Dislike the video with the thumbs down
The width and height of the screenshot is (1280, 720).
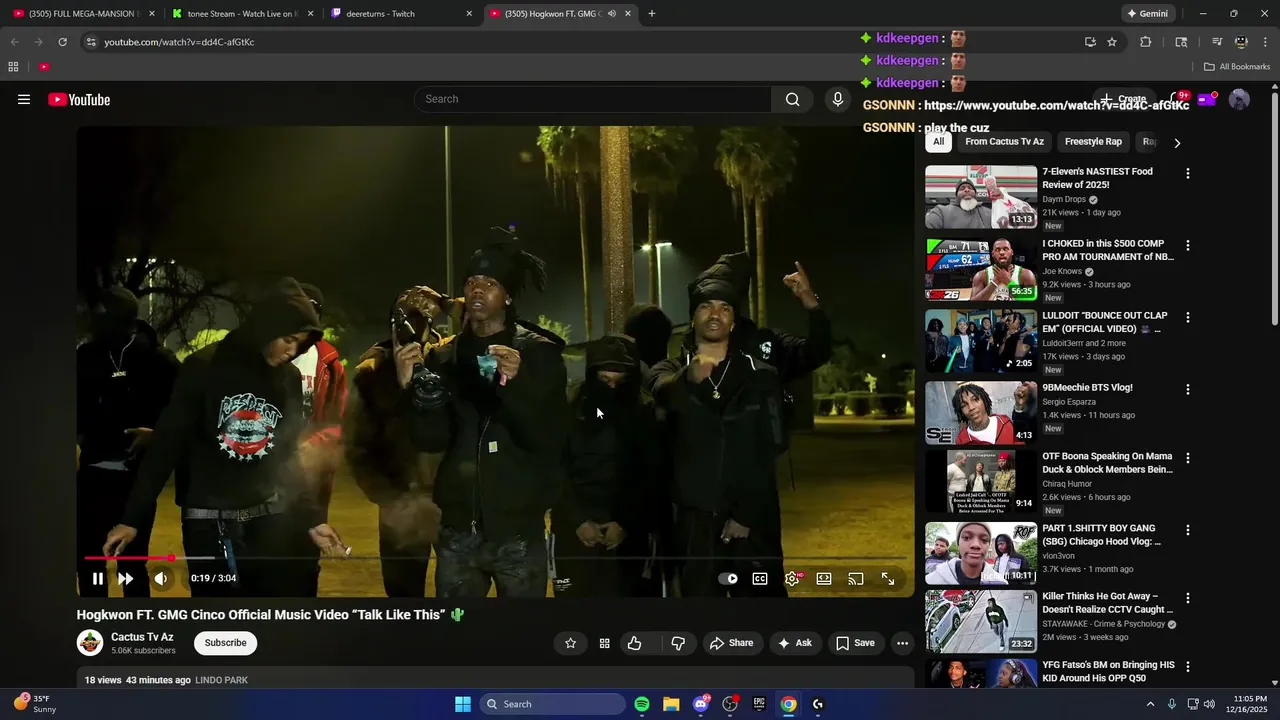(x=678, y=643)
